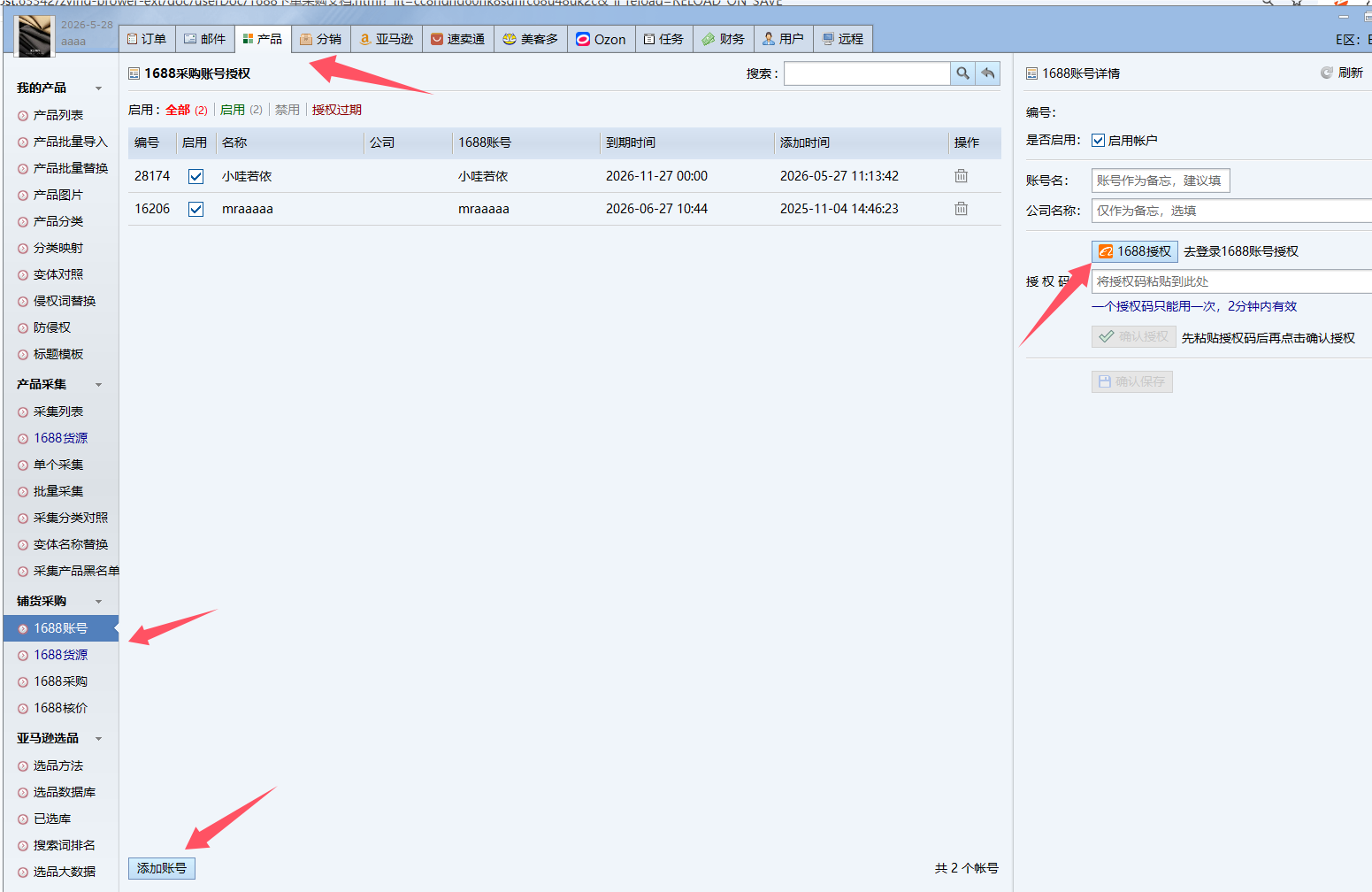Click the user avatar thumbnail
Image resolution: width=1372 pixels, height=892 pixels.
coord(35,36)
